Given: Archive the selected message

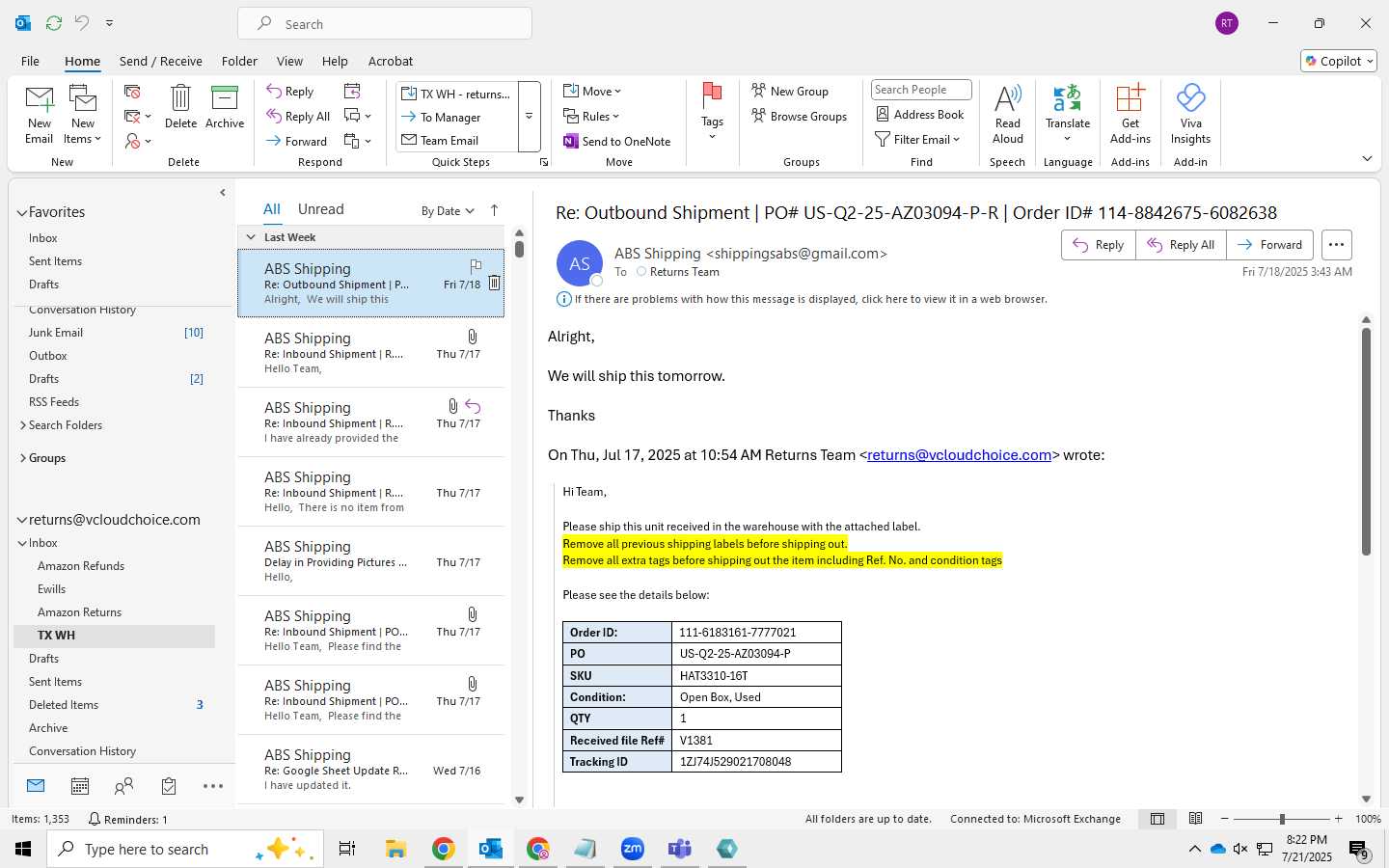Looking at the screenshot, I should [225, 106].
